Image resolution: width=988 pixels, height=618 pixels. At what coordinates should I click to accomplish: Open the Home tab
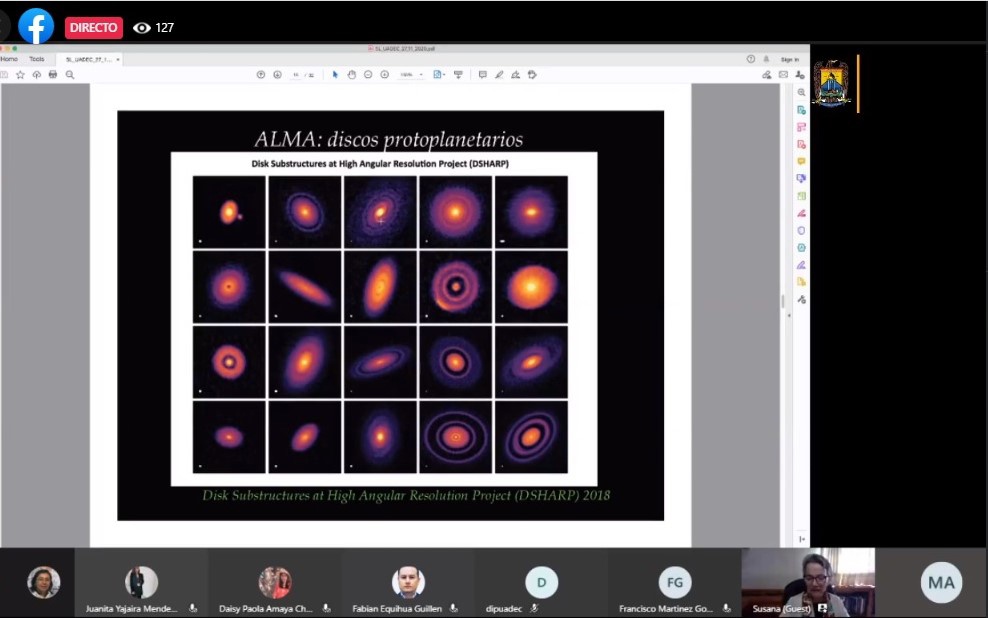tap(9, 59)
